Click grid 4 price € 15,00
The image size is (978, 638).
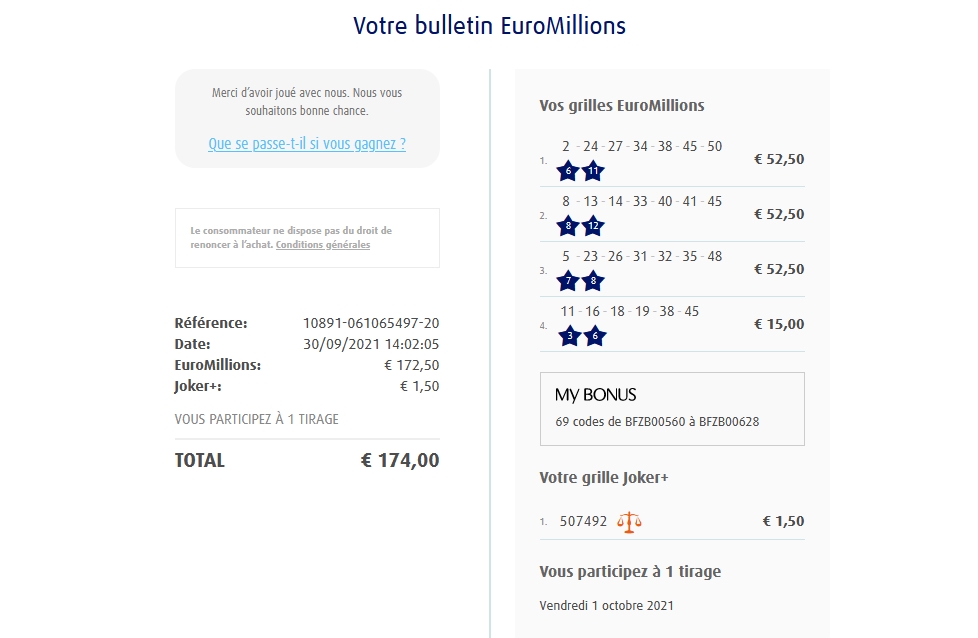click(778, 324)
